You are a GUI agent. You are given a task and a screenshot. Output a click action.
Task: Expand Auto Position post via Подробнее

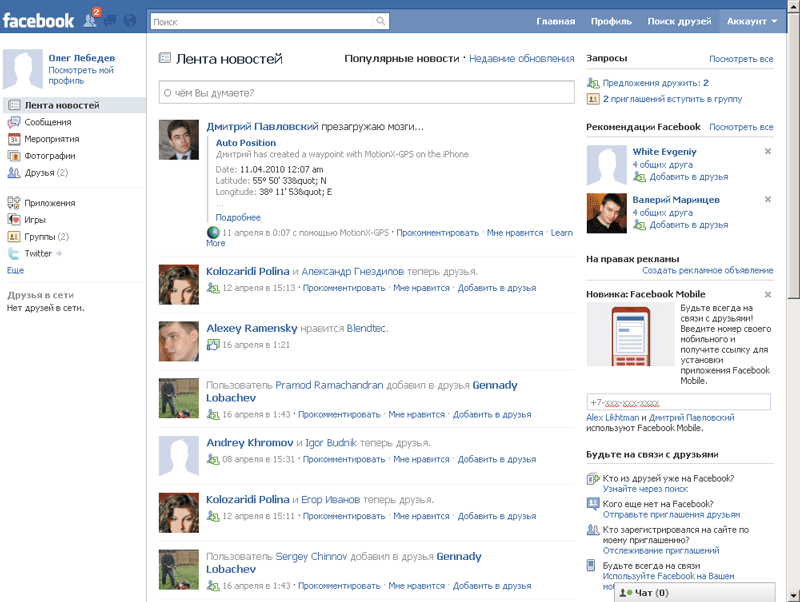pos(238,217)
